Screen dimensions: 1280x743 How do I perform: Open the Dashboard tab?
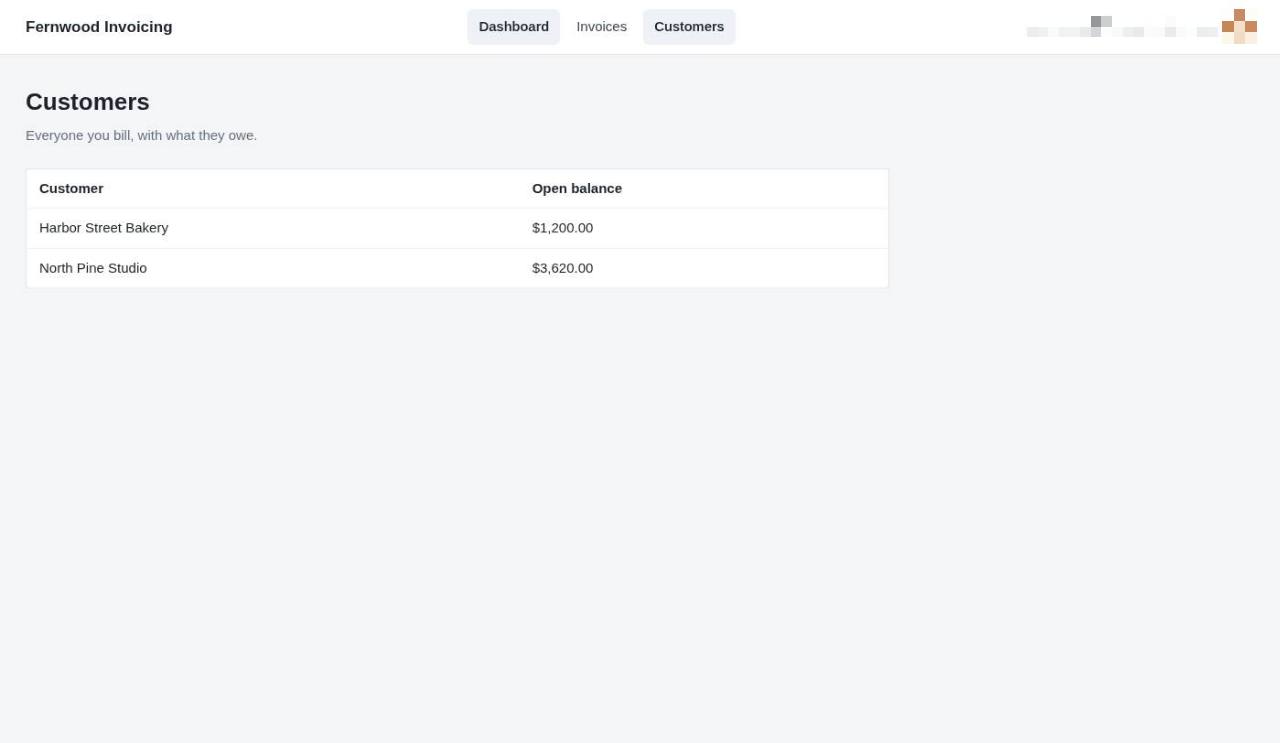point(513,27)
